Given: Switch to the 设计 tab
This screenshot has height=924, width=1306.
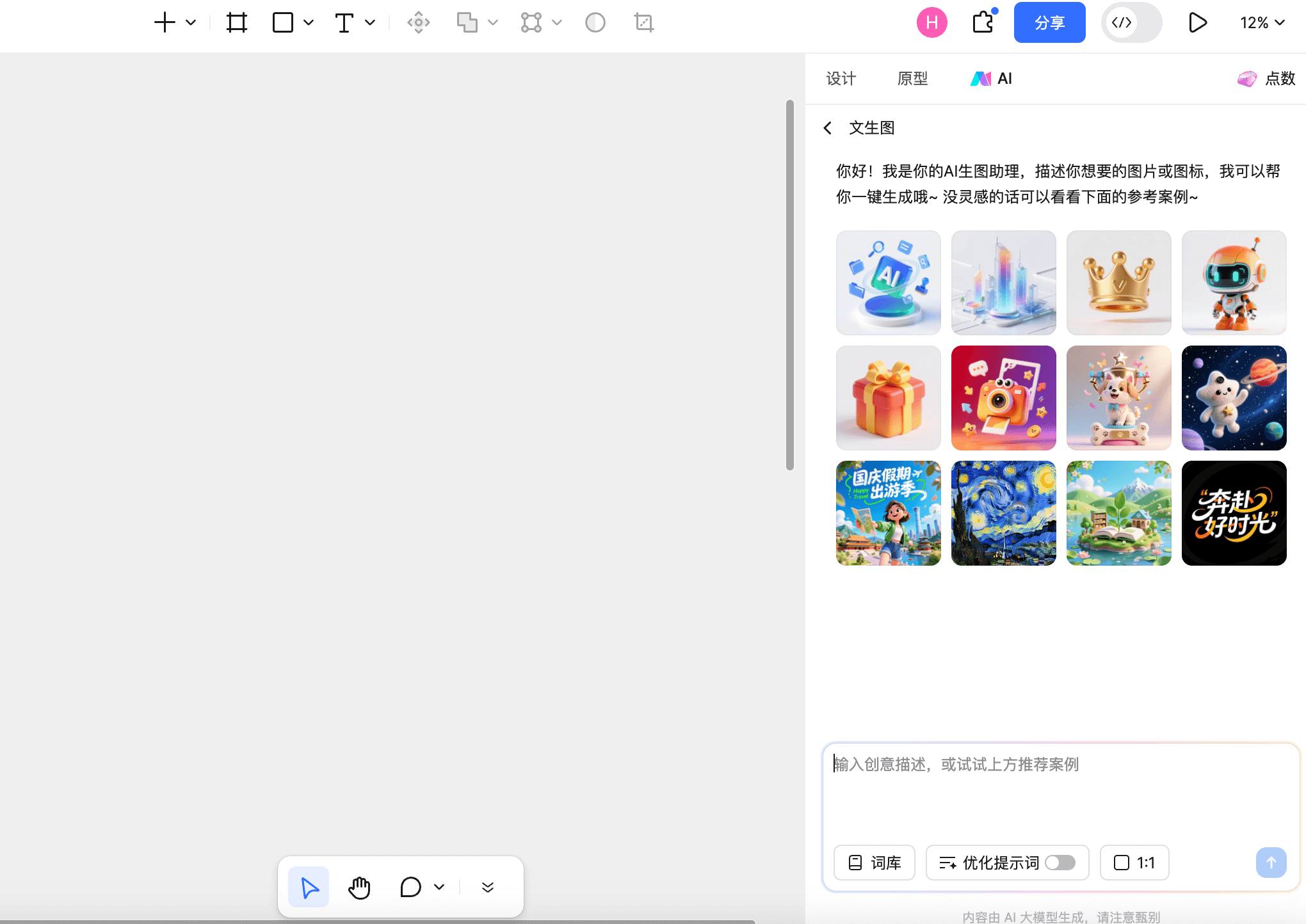Looking at the screenshot, I should (841, 78).
